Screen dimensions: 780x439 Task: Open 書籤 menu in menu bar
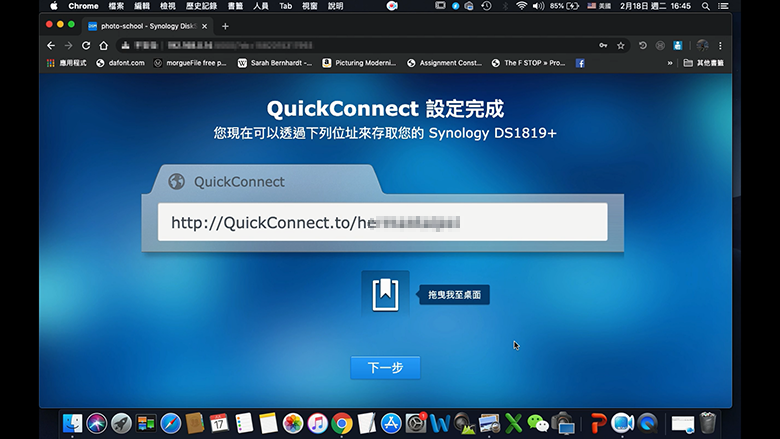[x=235, y=6]
